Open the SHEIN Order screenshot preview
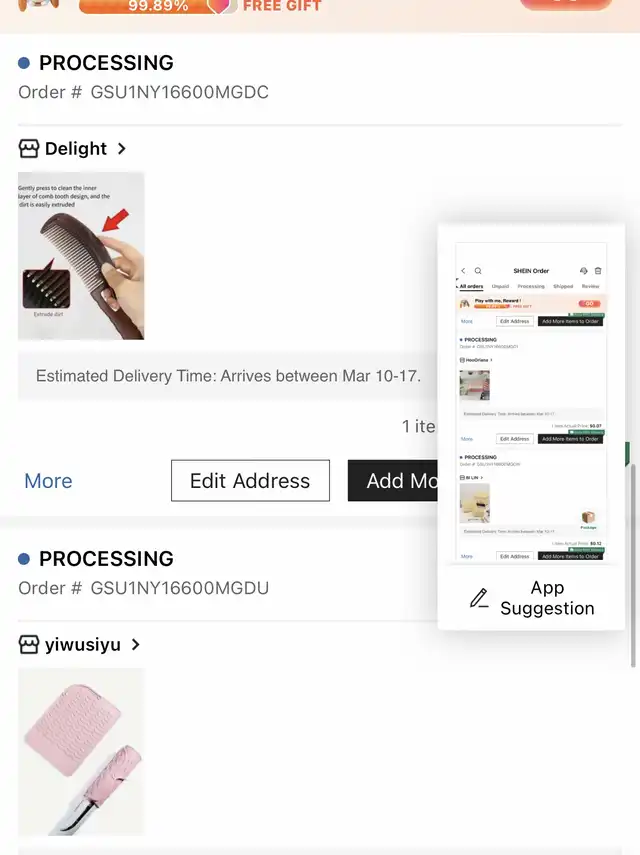 pyautogui.click(x=531, y=401)
